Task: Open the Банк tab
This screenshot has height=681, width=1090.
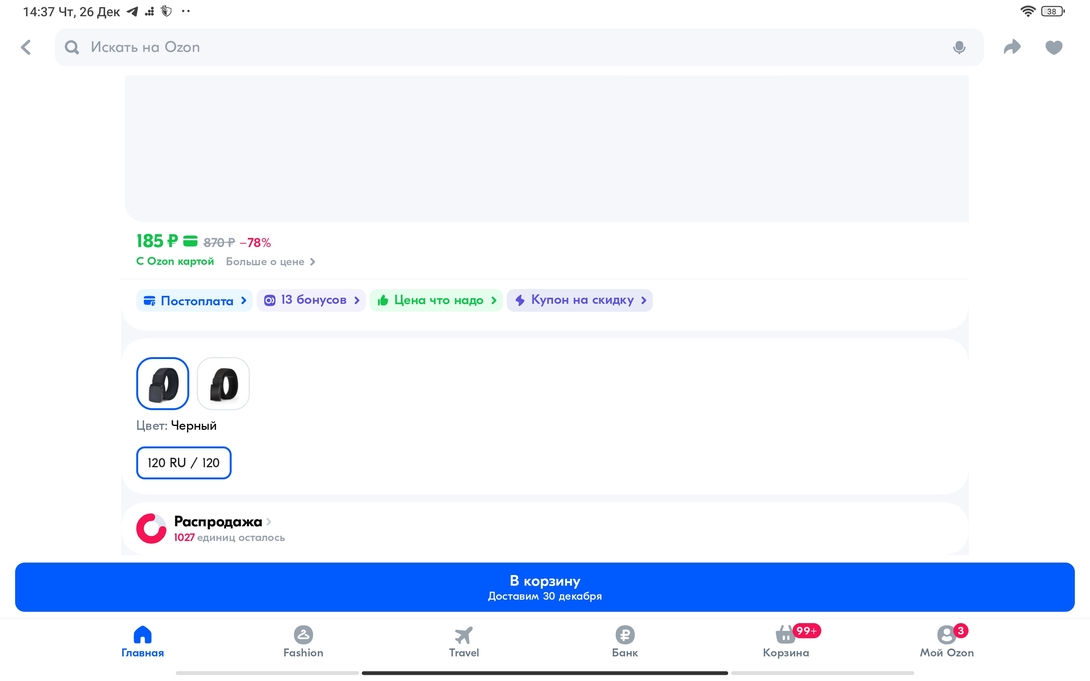Action: pyautogui.click(x=624, y=641)
